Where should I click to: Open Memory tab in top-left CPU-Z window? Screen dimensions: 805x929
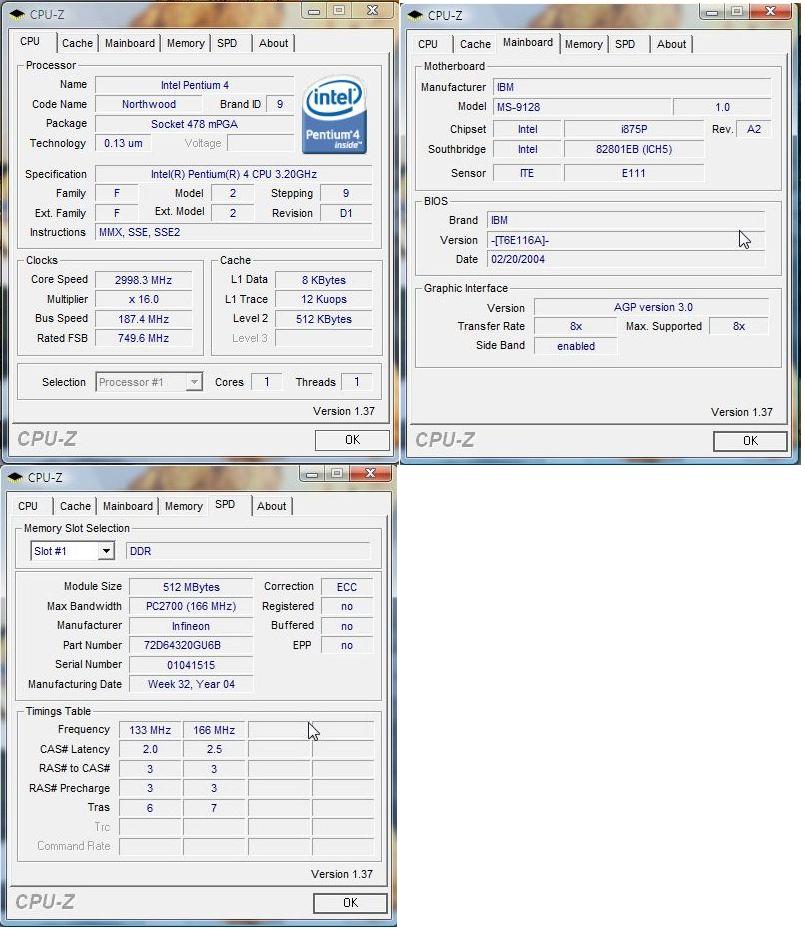[x=185, y=43]
